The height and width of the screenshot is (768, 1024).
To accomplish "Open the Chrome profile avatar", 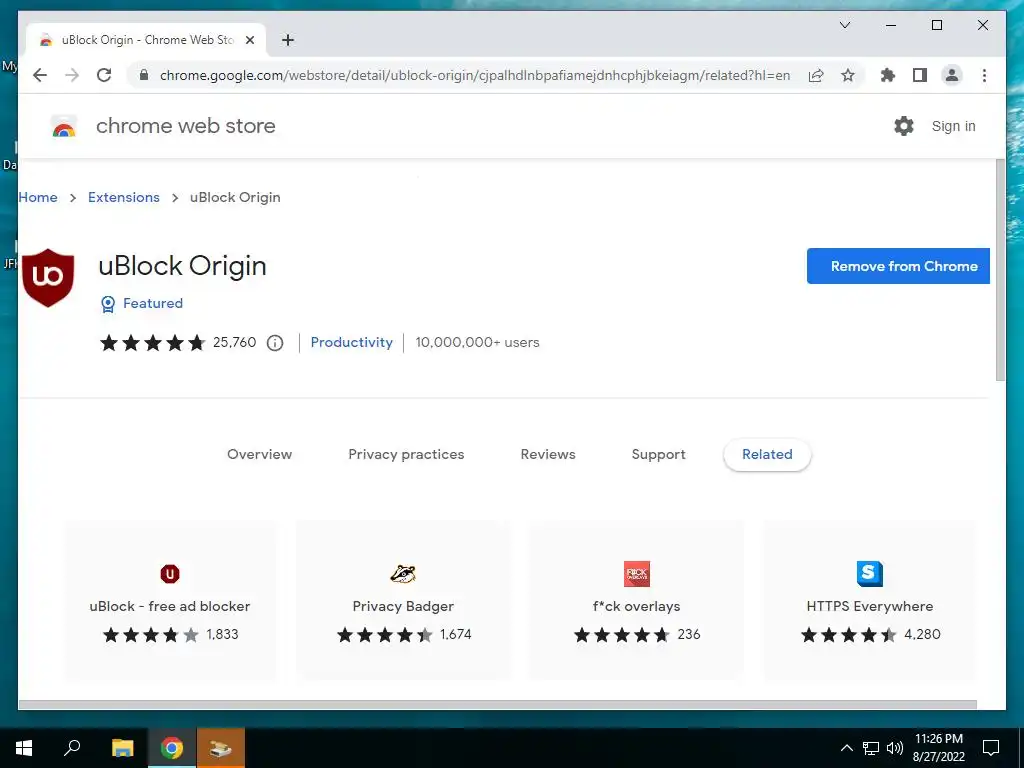I will (x=952, y=75).
